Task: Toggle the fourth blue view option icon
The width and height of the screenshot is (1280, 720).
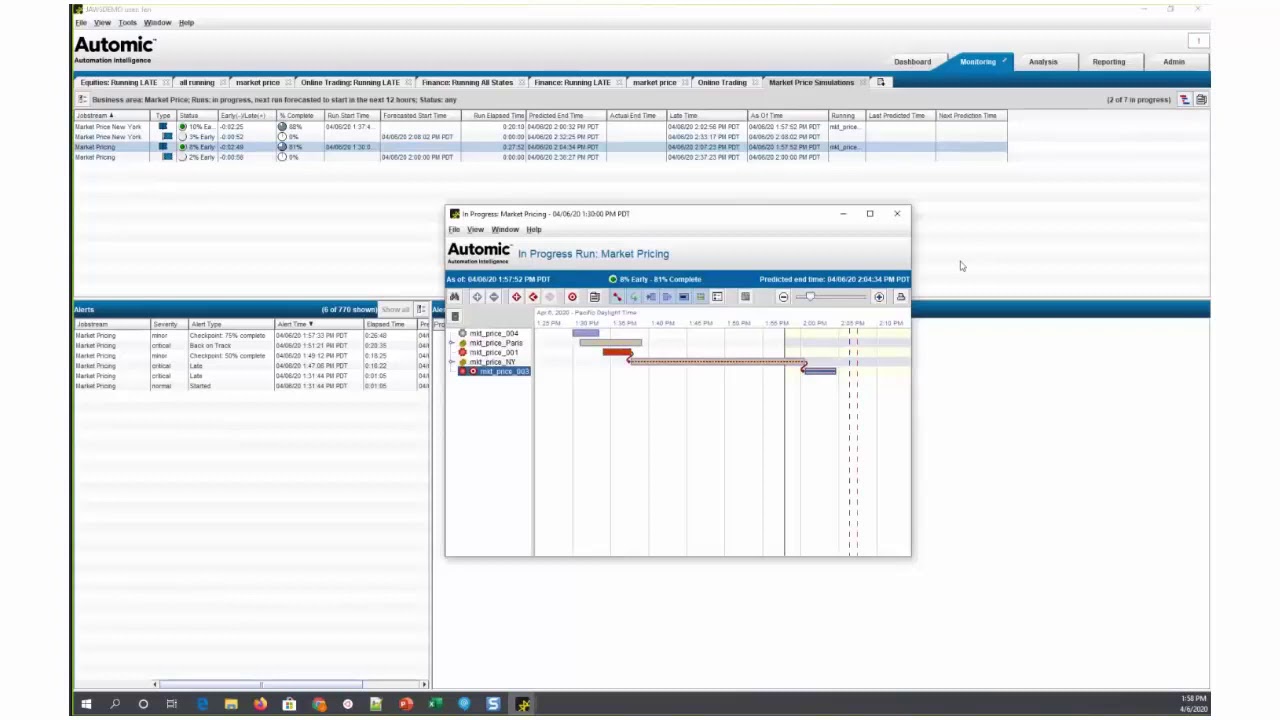Action: click(667, 297)
